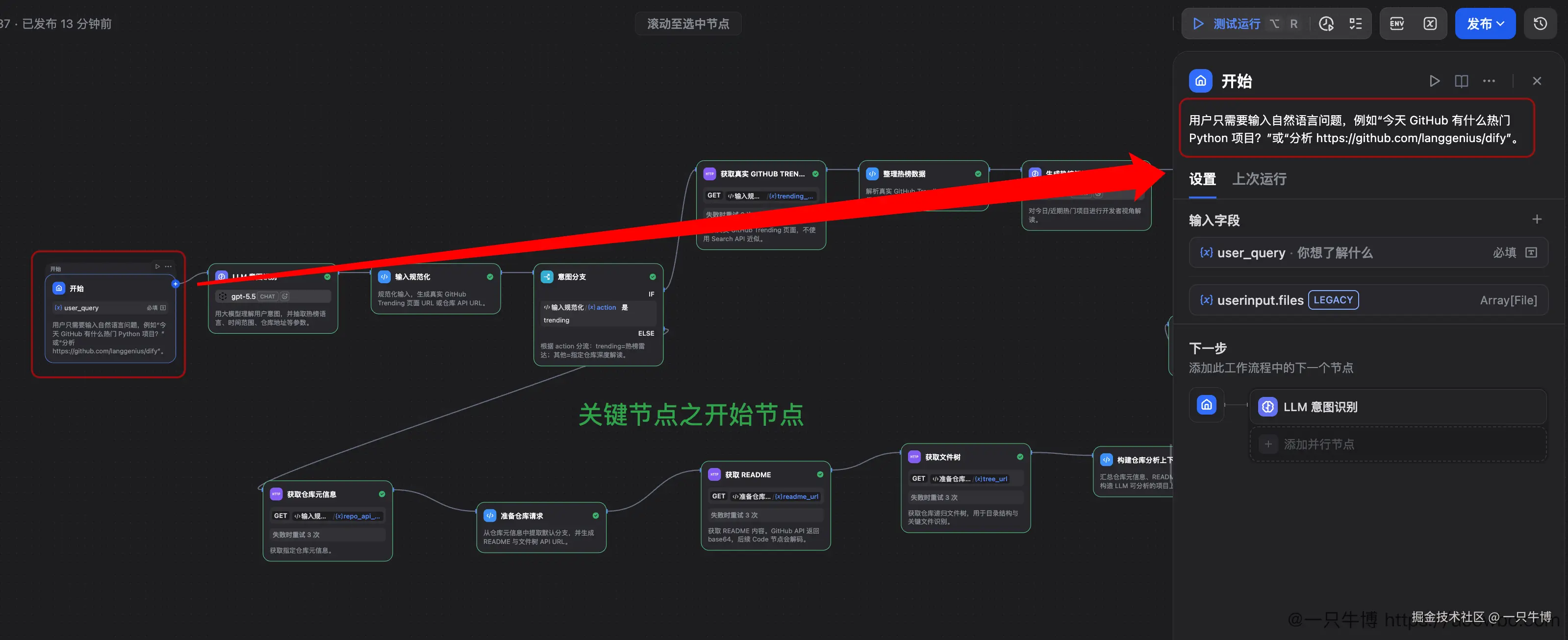Select the 开始 node on canvas

coord(110,318)
